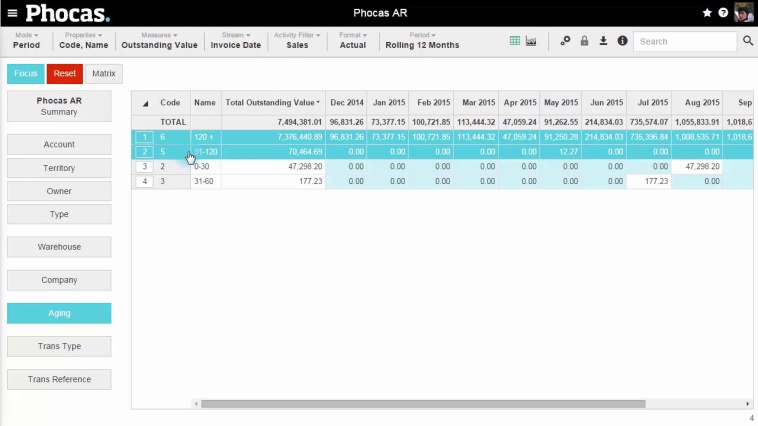The height and width of the screenshot is (426, 758).
Task: Open the hamburger main menu
Action: click(x=13, y=13)
